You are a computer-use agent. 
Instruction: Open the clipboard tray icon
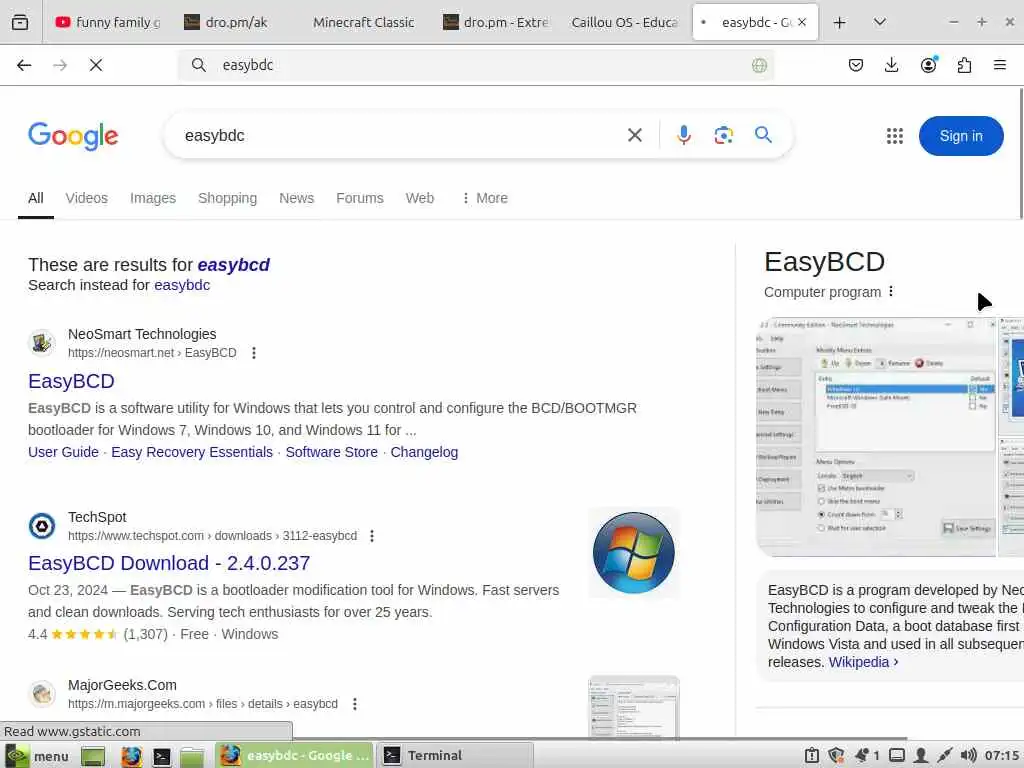tap(812, 756)
